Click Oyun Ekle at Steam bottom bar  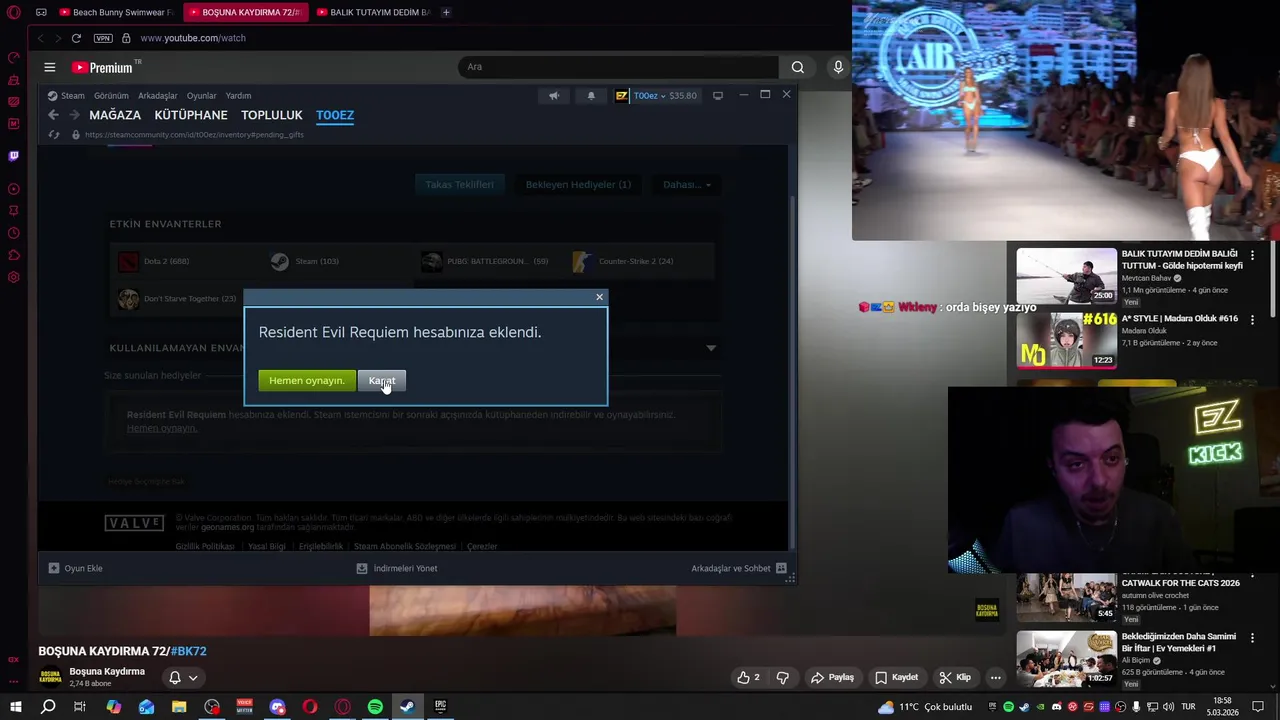[x=76, y=568]
